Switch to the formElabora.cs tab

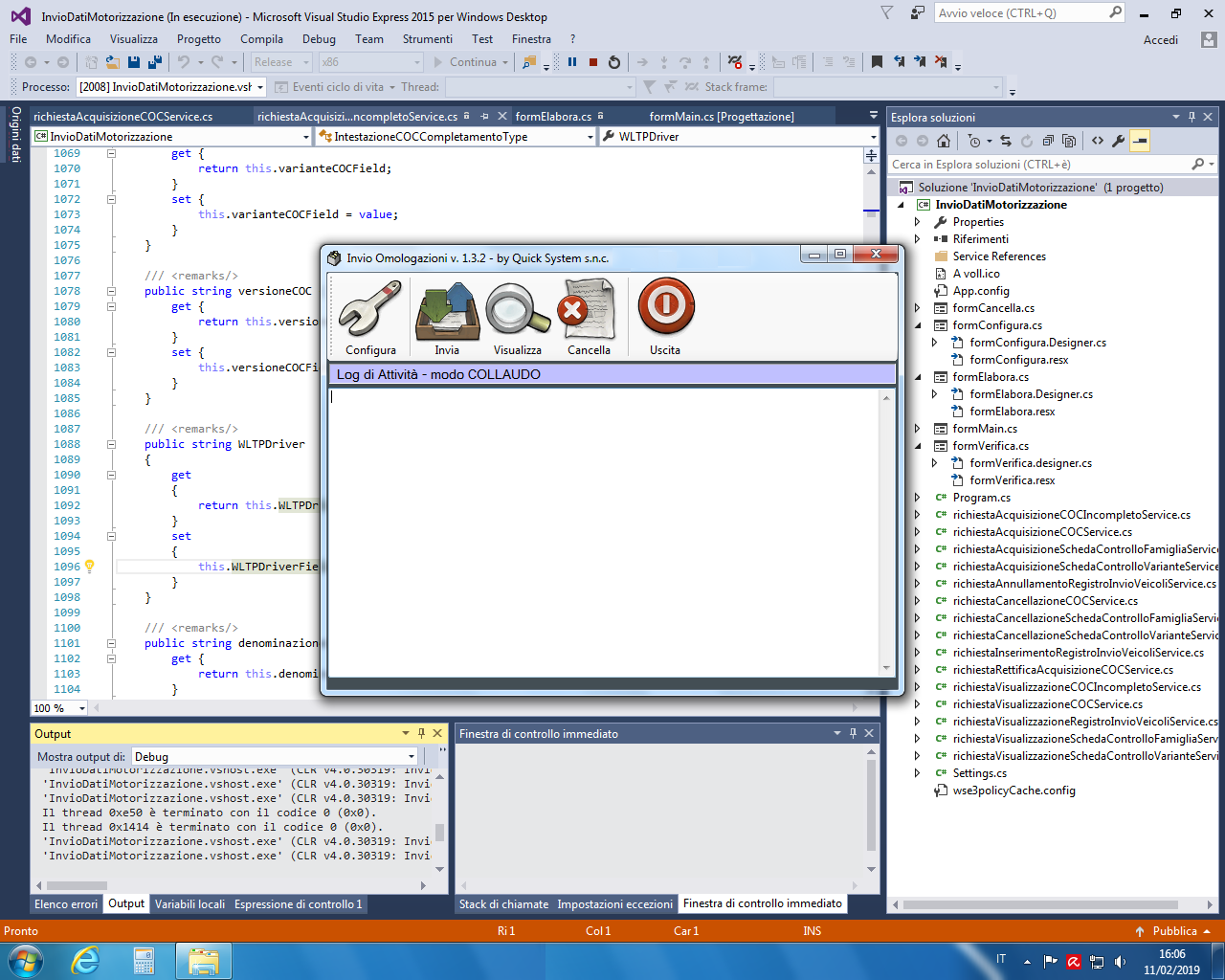tap(553, 117)
